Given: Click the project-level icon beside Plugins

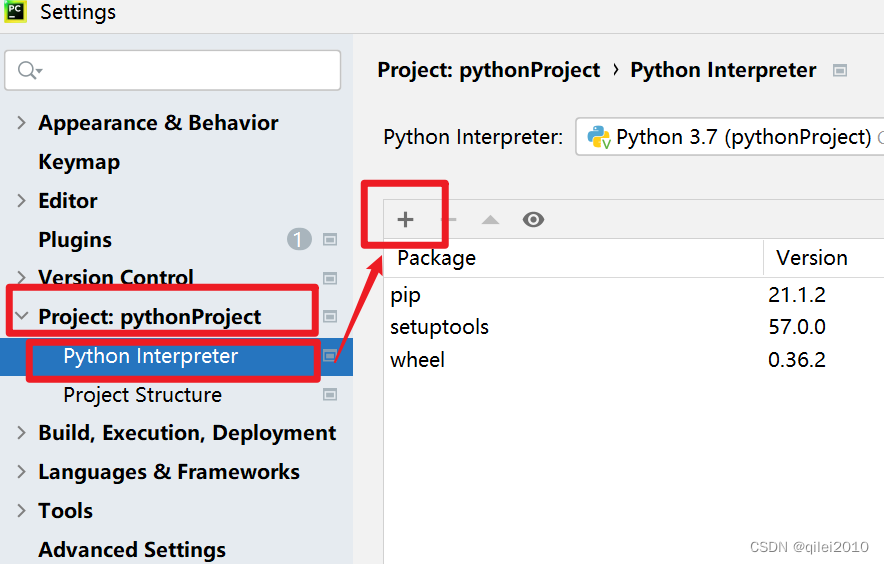Looking at the screenshot, I should [330, 240].
